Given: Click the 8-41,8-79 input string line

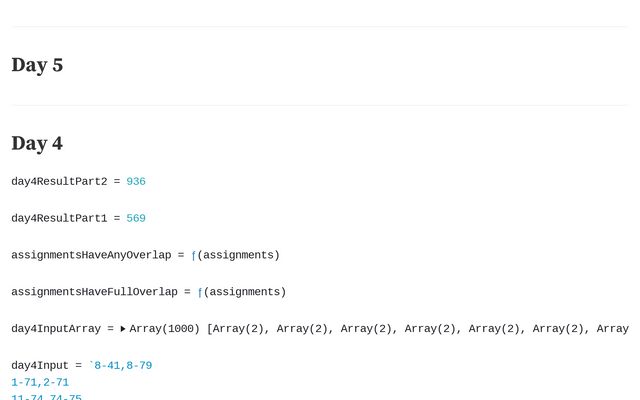Looking at the screenshot, I should (123, 366).
